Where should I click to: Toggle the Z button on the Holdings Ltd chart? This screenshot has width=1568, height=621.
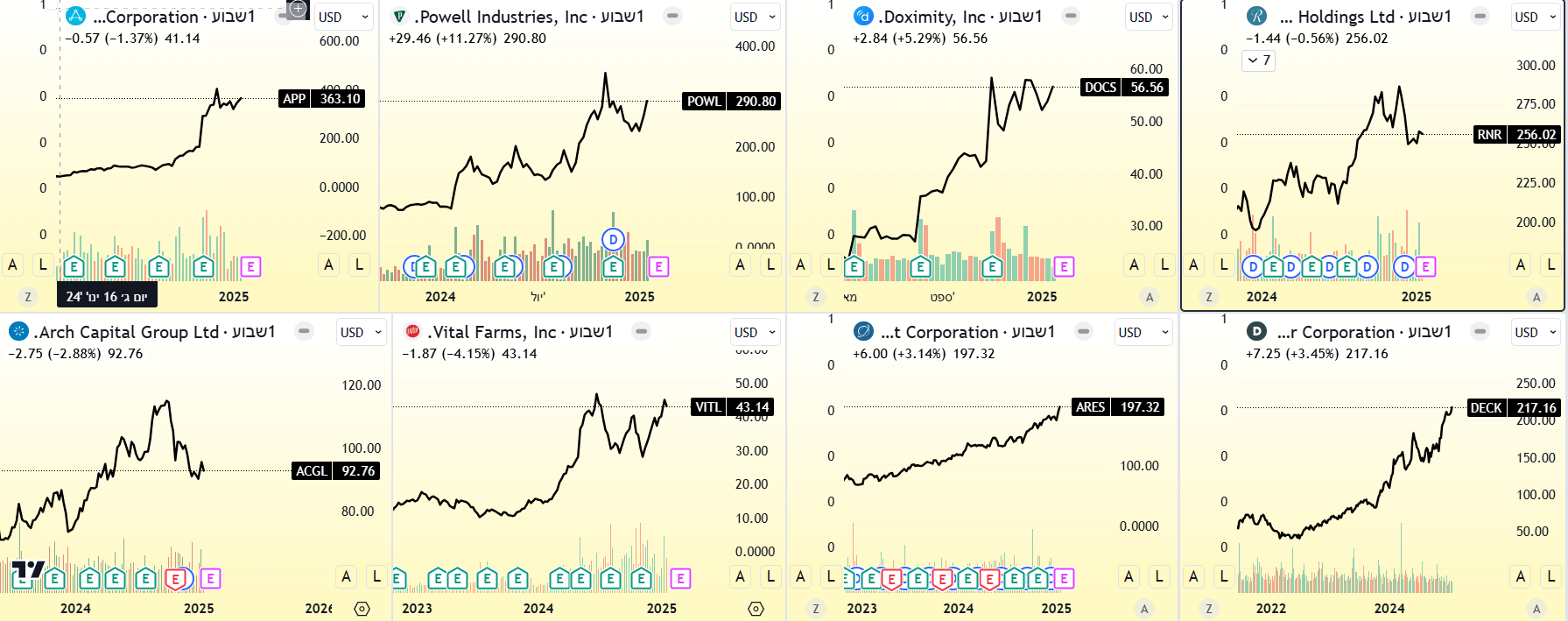click(1210, 297)
